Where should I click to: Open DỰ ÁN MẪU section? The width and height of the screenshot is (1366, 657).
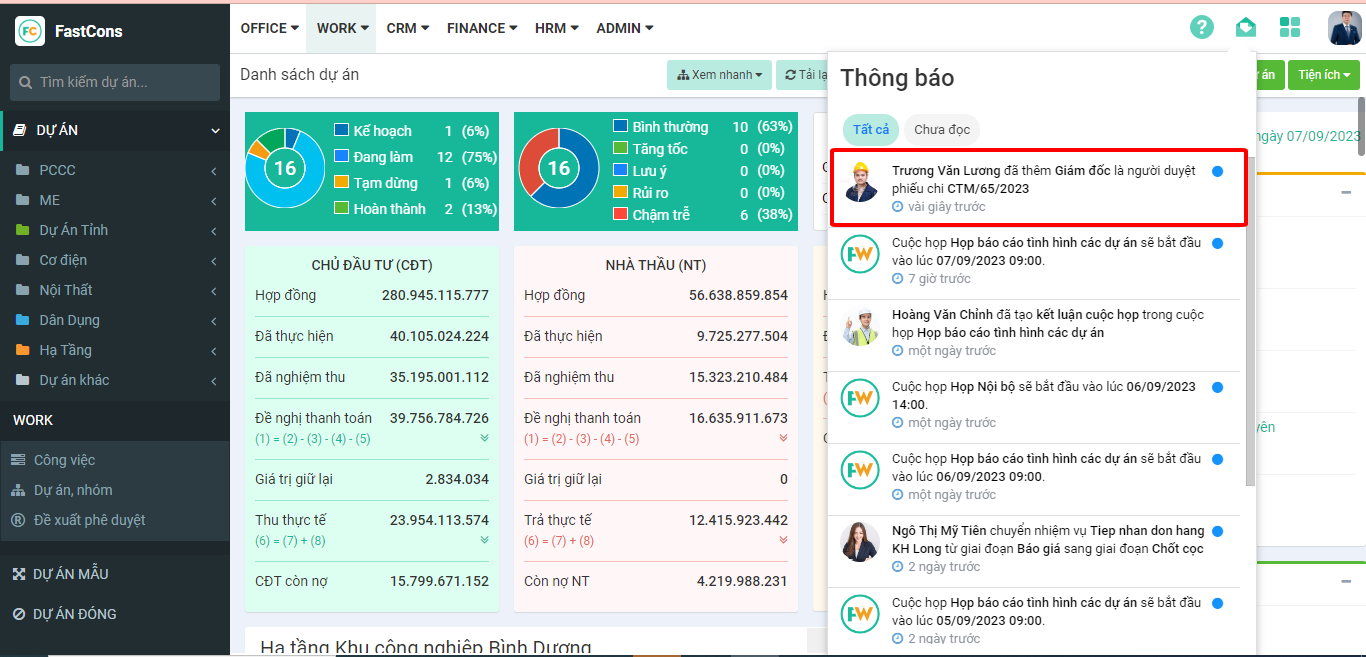click(70, 574)
